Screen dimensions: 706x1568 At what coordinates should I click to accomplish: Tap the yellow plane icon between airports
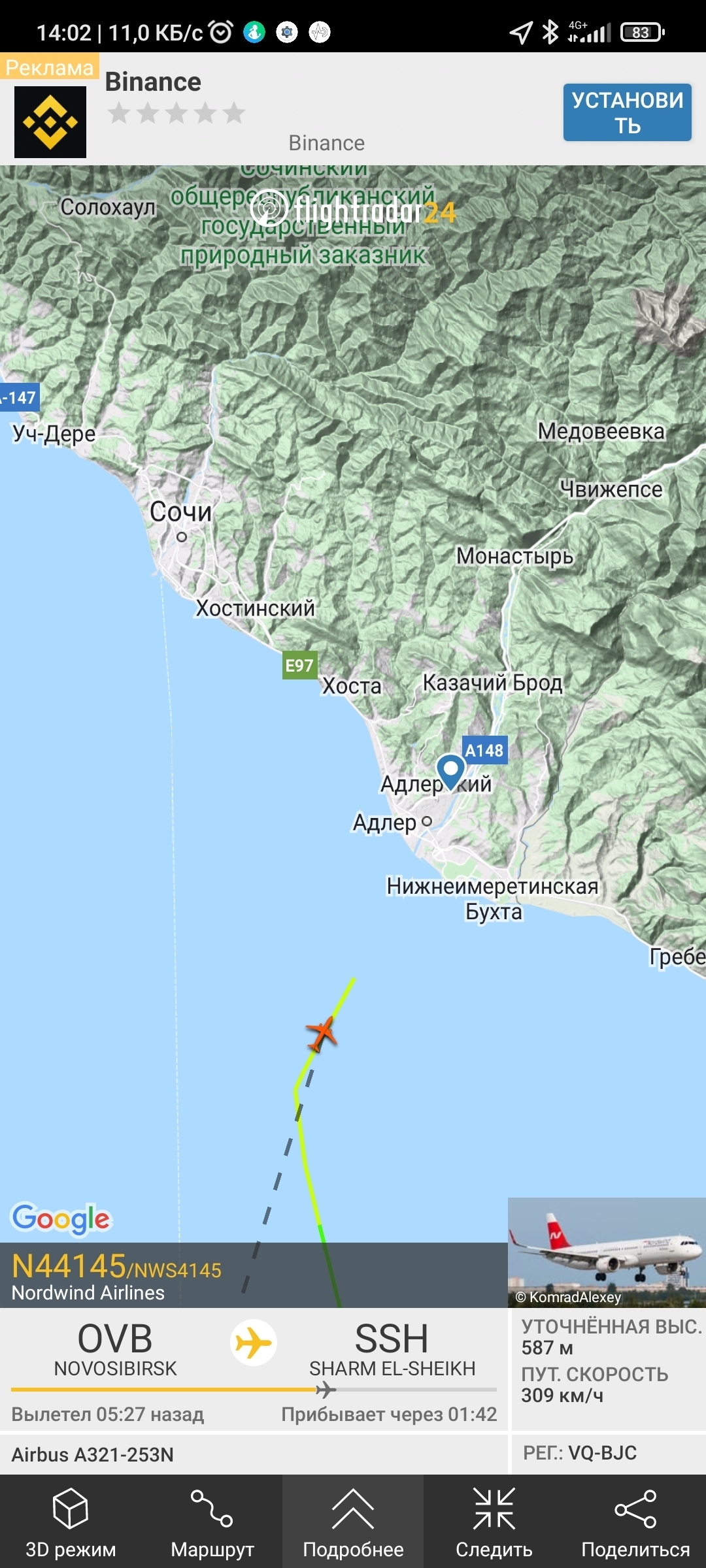tap(254, 1343)
